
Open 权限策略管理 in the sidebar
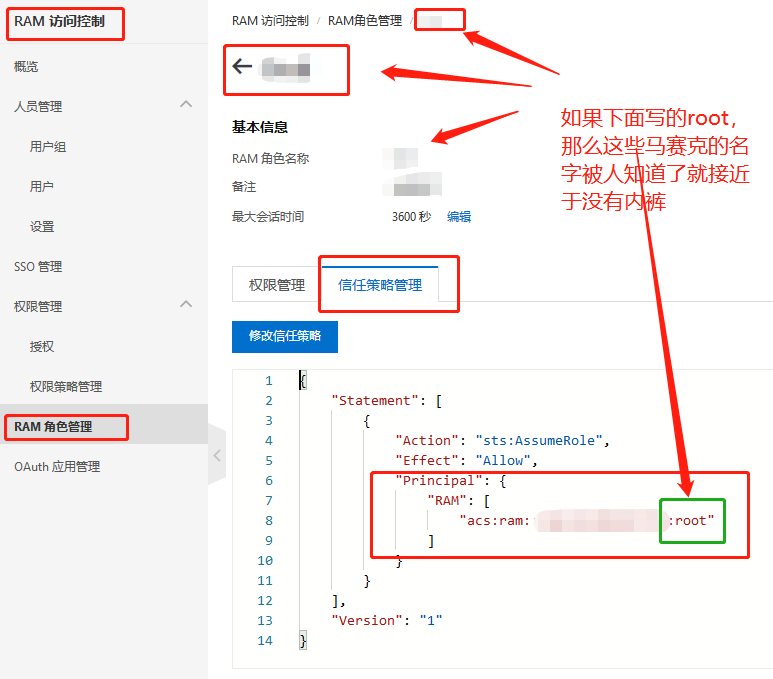[x=66, y=387]
